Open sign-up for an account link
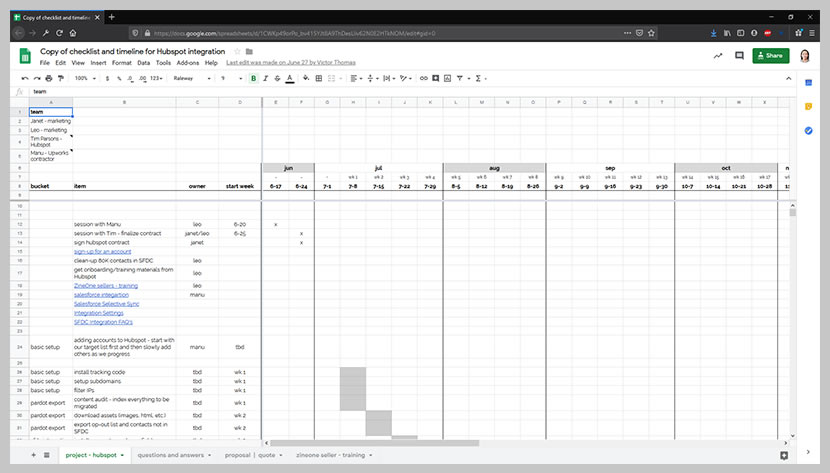 point(102,252)
